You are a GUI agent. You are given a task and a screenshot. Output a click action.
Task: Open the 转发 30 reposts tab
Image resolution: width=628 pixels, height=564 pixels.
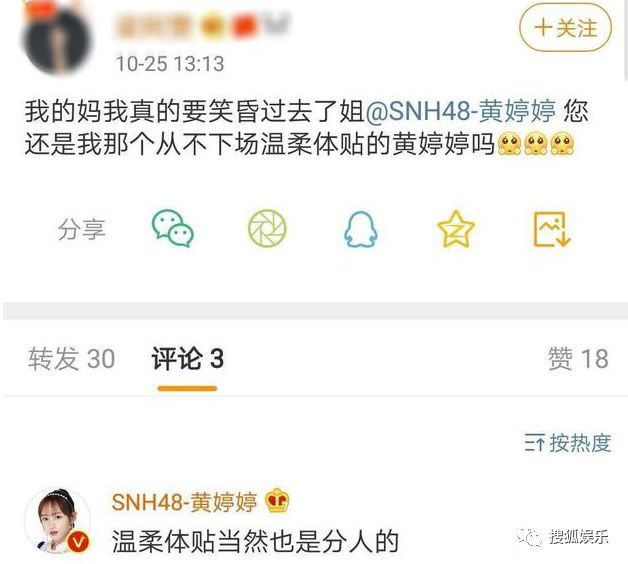coord(71,358)
